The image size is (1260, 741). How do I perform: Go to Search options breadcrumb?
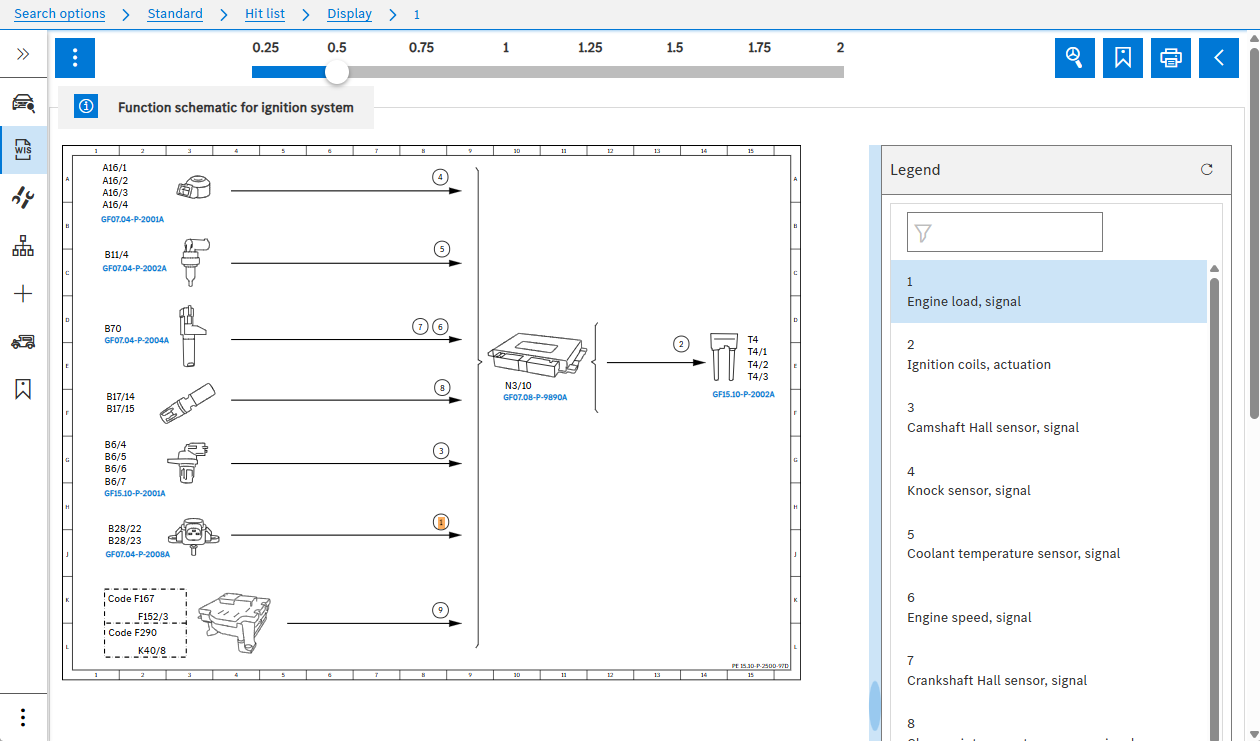[x=60, y=14]
